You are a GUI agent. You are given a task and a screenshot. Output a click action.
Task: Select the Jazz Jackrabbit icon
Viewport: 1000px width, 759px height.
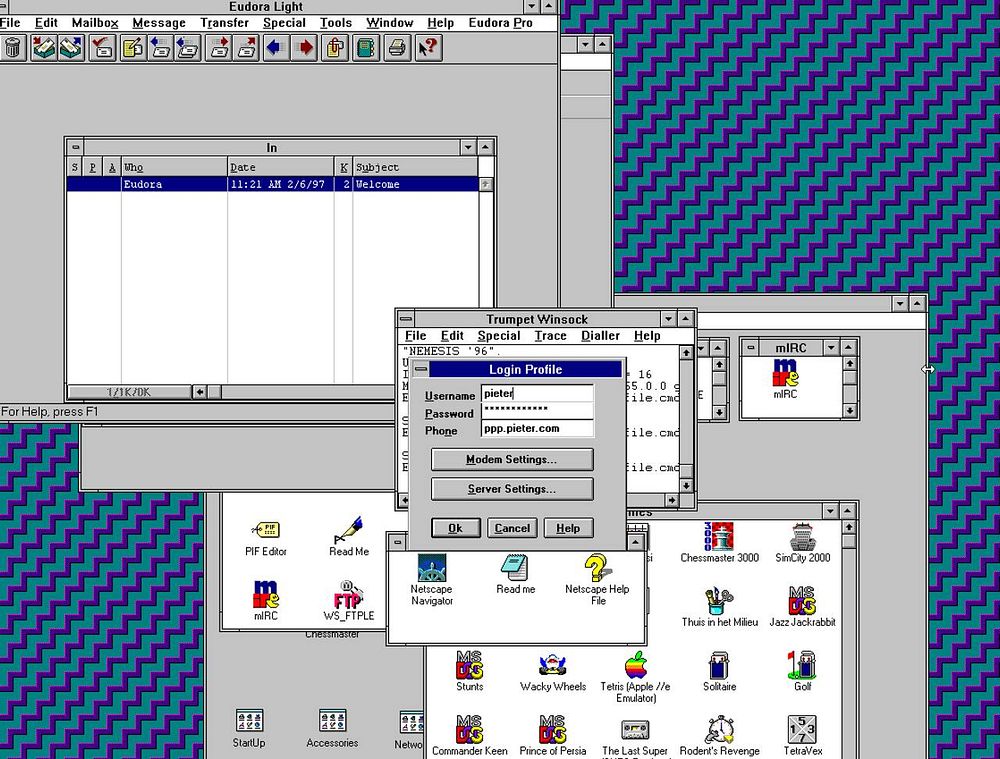(802, 607)
